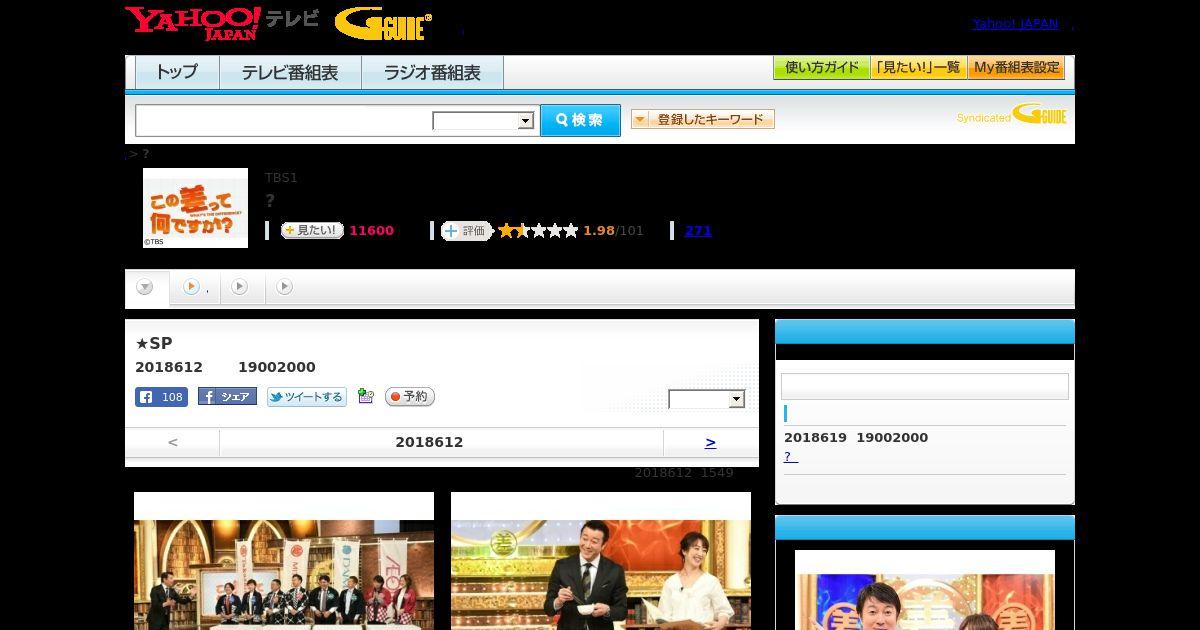Open the Yahoo! JAPAN テレビ logo
Viewport: 1200px width, 630px height.
coord(222,23)
